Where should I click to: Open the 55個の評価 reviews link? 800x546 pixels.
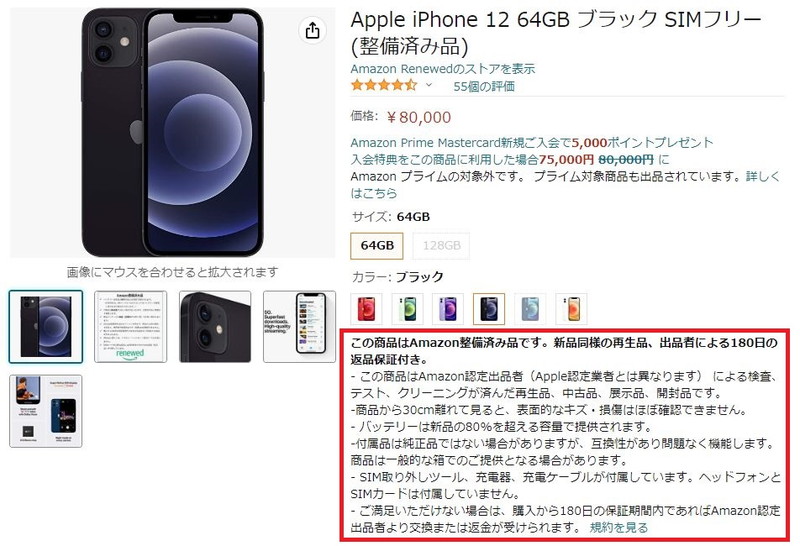tap(484, 86)
